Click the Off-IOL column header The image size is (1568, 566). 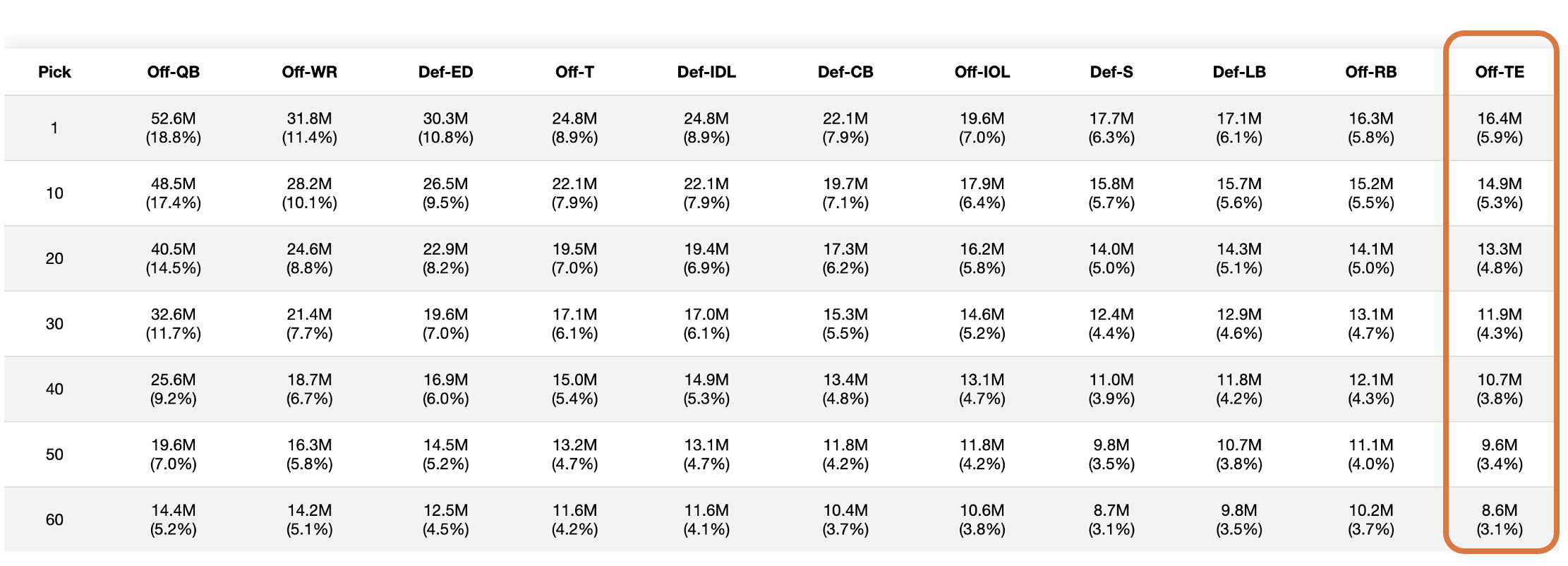(x=982, y=72)
